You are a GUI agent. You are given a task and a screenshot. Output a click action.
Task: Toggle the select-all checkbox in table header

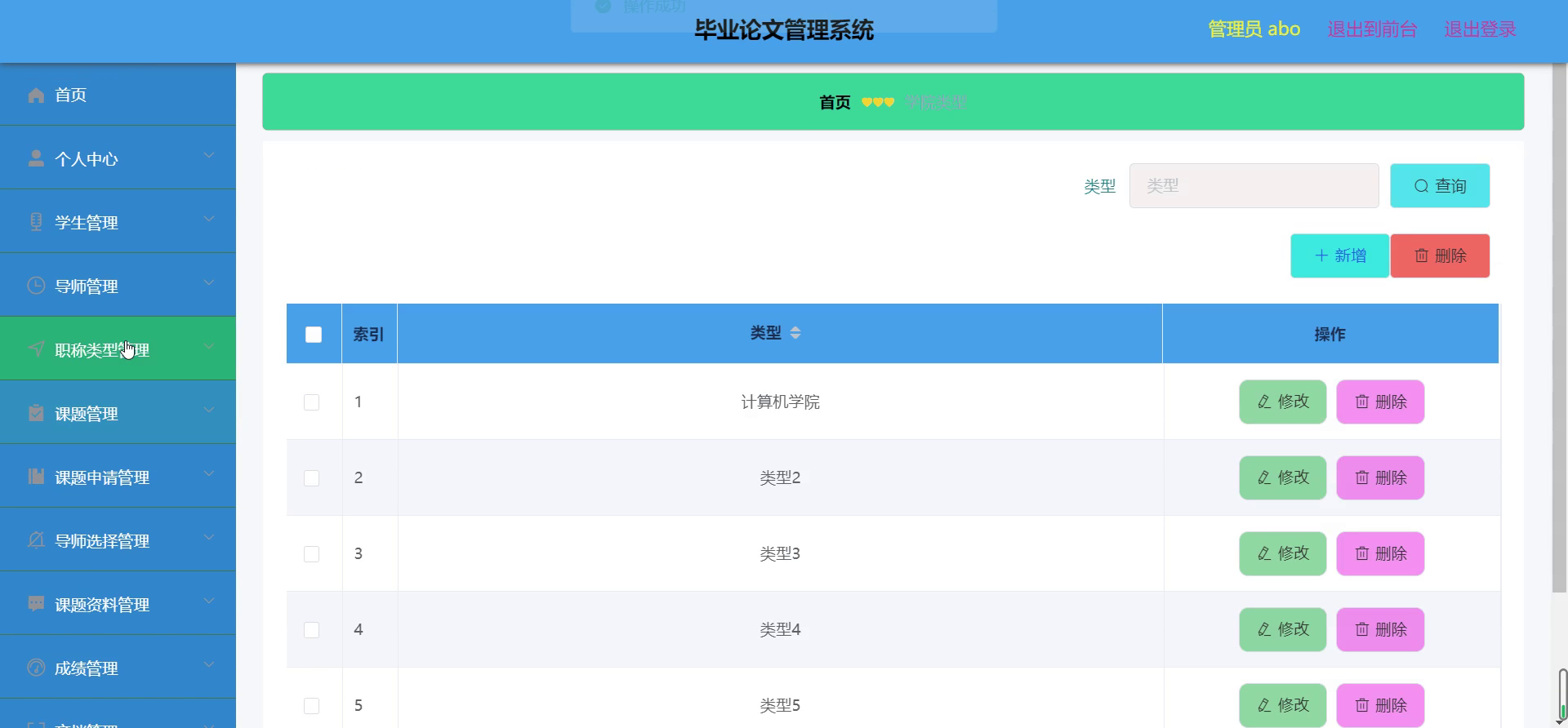314,335
